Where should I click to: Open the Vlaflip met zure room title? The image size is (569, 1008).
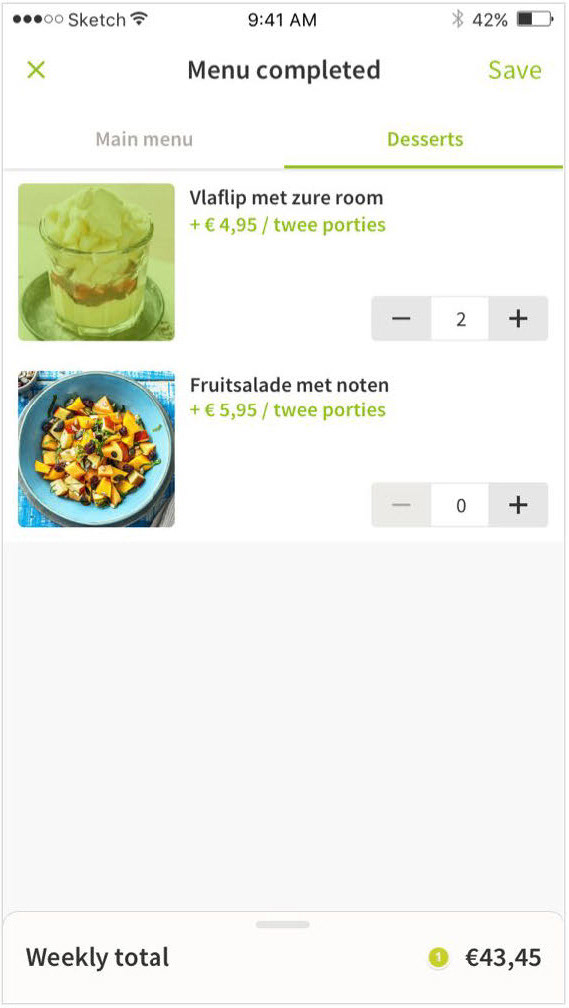(286, 197)
